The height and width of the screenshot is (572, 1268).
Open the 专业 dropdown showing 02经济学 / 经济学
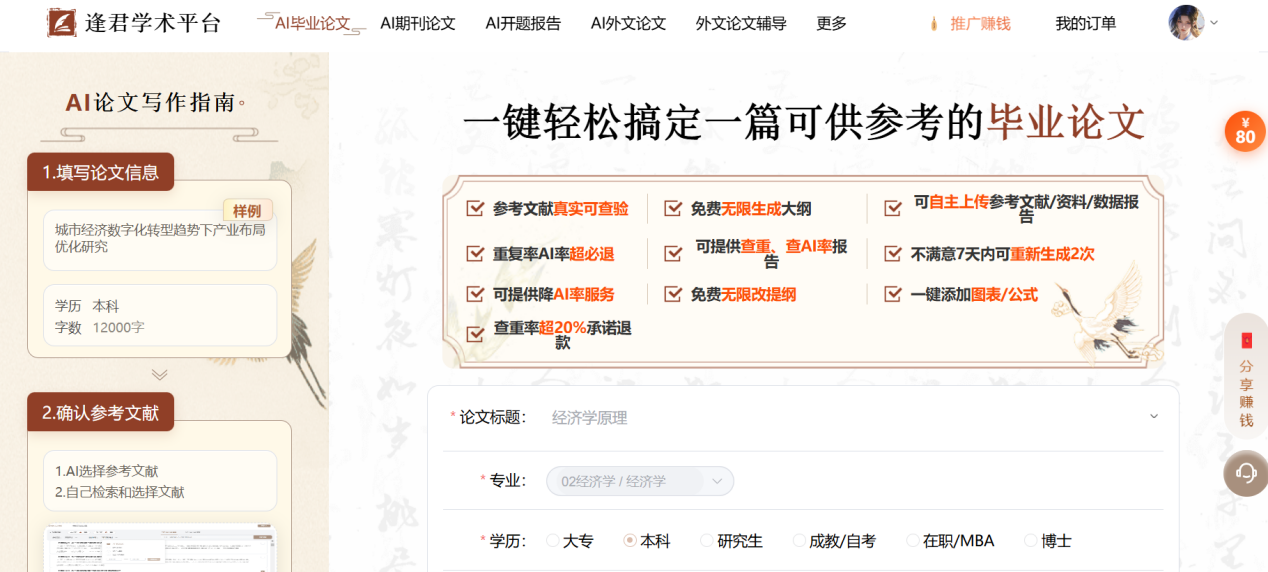[x=640, y=481]
